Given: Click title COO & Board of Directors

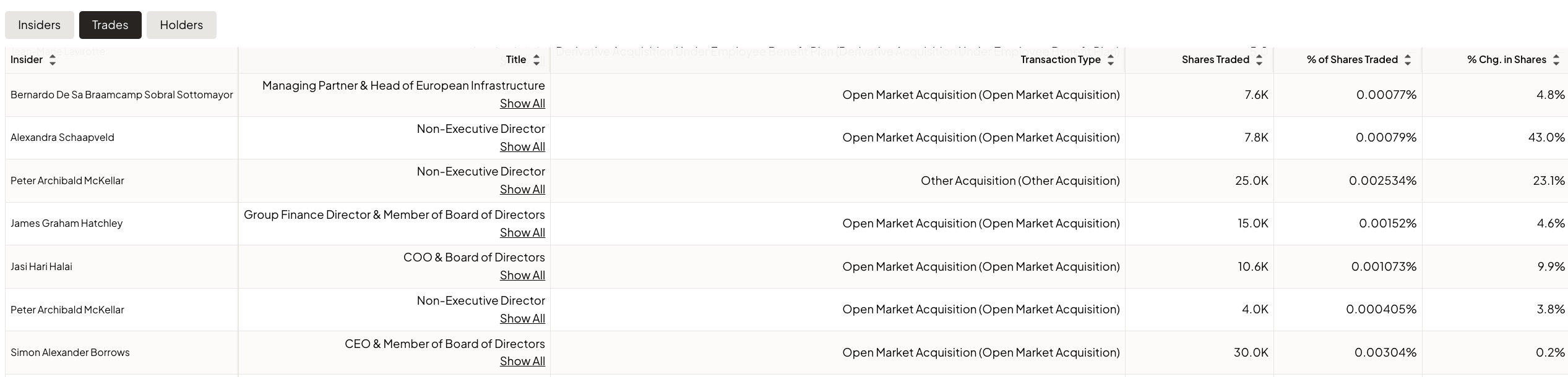Looking at the screenshot, I should (474, 257).
